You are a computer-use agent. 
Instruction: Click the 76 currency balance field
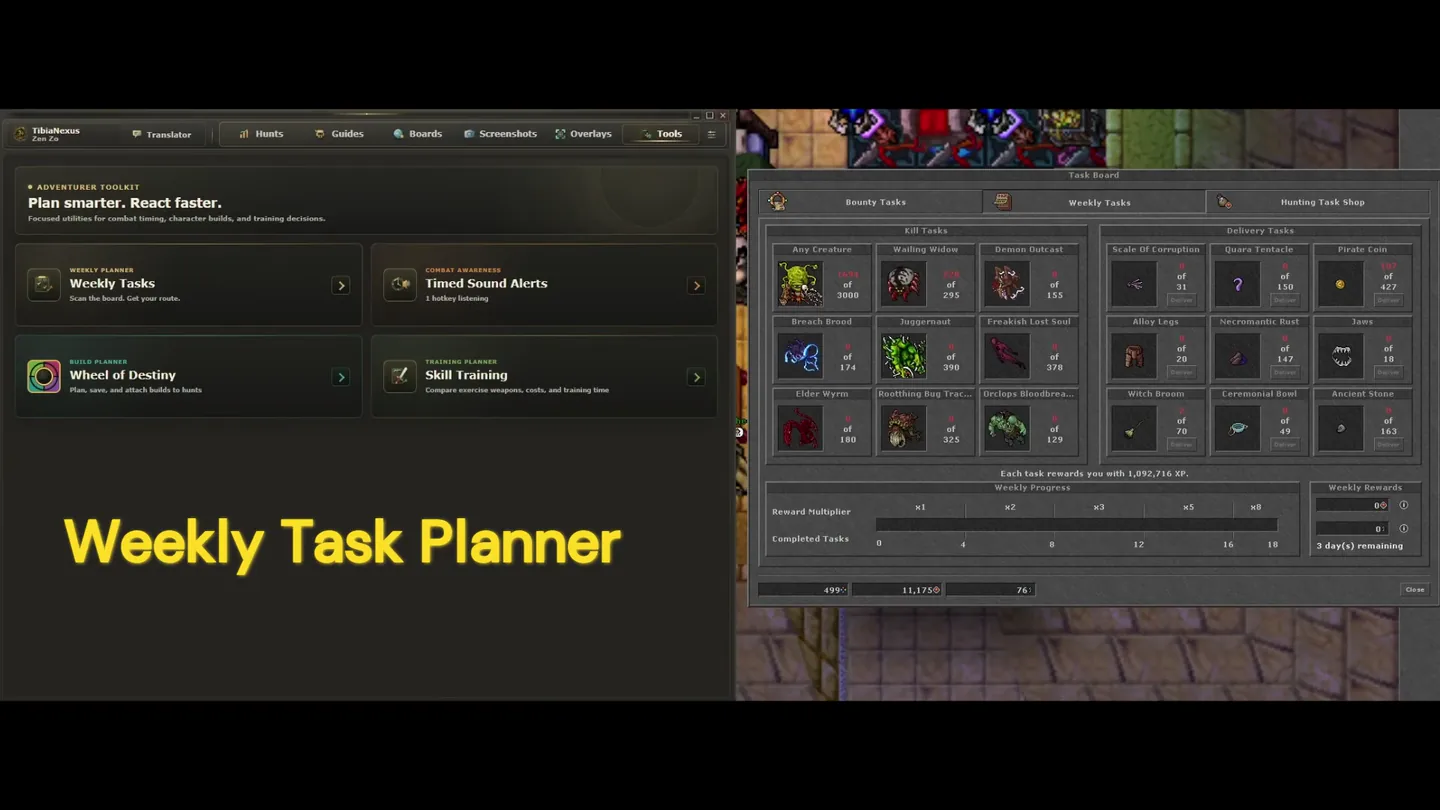990,590
